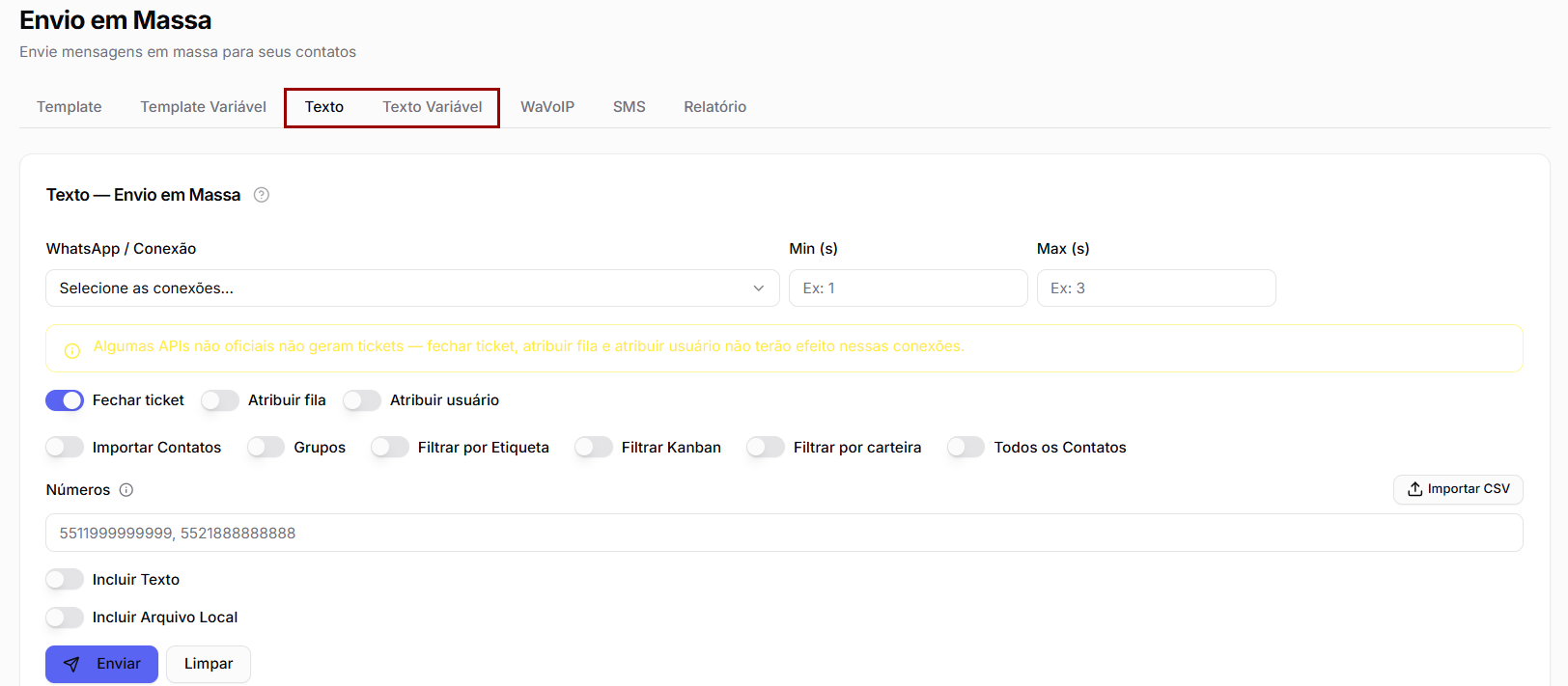The width and height of the screenshot is (1568, 686).
Task: Focus the Números phone list field
Action: coord(784,533)
